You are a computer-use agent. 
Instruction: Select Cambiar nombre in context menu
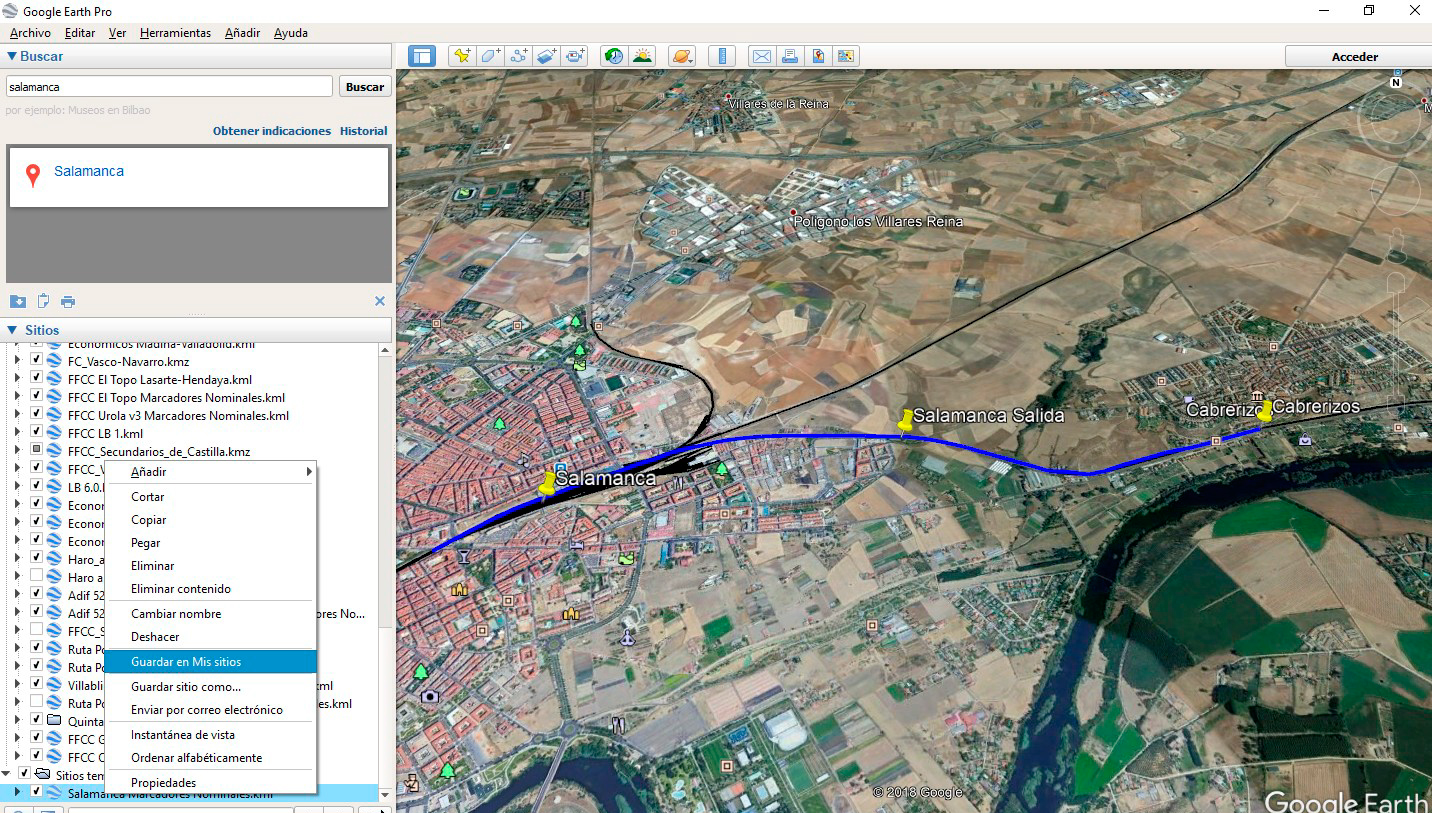[211, 614]
